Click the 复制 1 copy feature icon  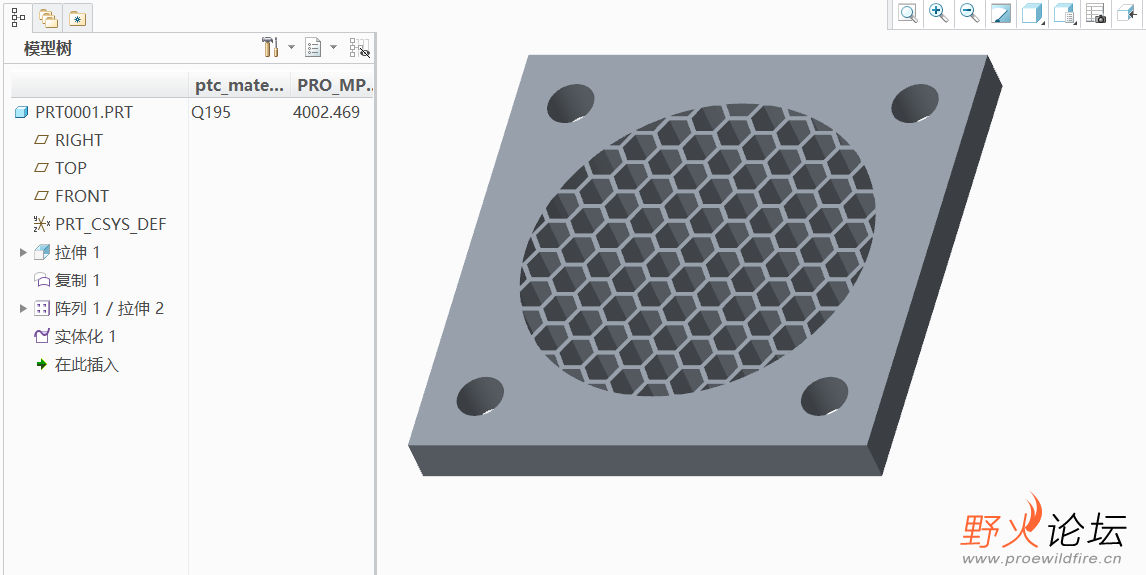pos(42,281)
